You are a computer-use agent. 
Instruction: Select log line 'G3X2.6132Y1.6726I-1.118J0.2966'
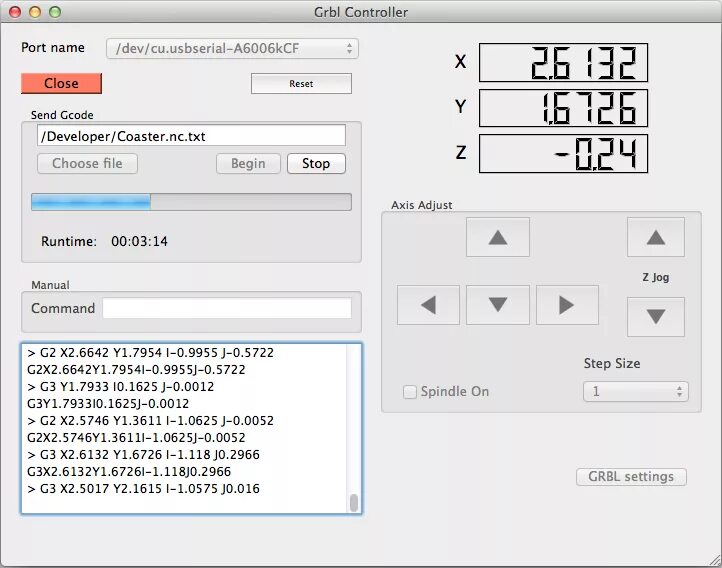pyautogui.click(x=129, y=472)
